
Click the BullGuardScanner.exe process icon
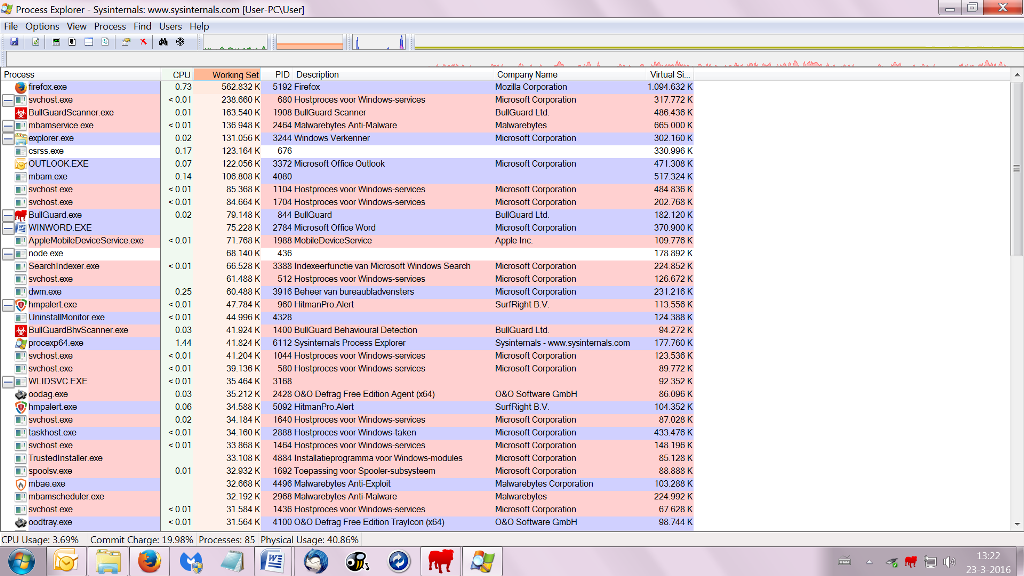click(20, 113)
